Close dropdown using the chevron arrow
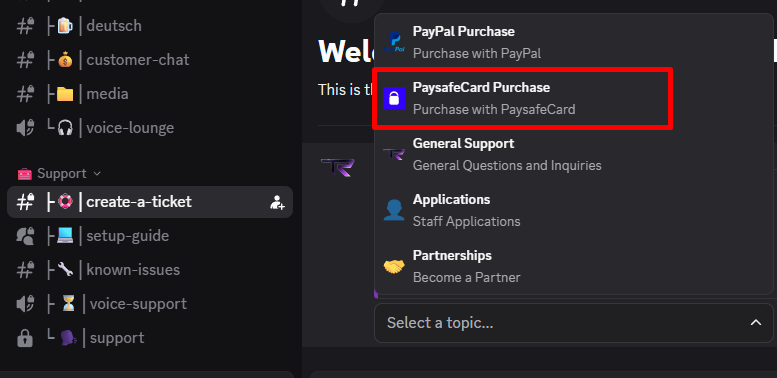 point(756,323)
